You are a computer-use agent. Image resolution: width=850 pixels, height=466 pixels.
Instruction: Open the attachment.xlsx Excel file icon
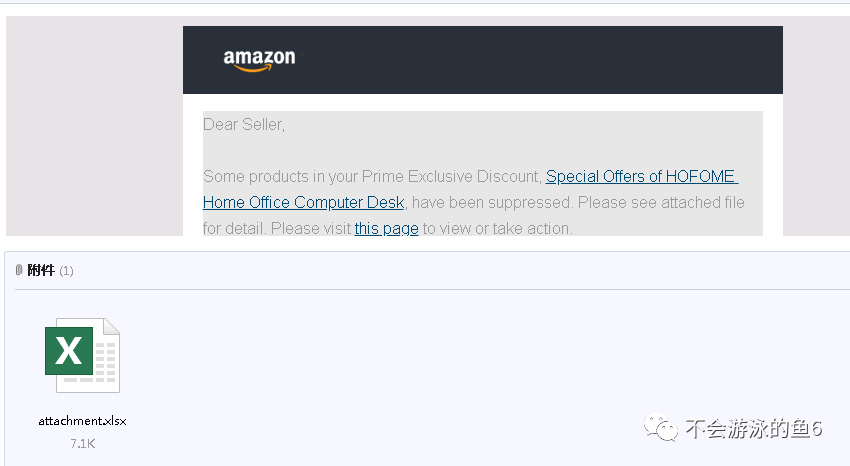[x=82, y=355]
